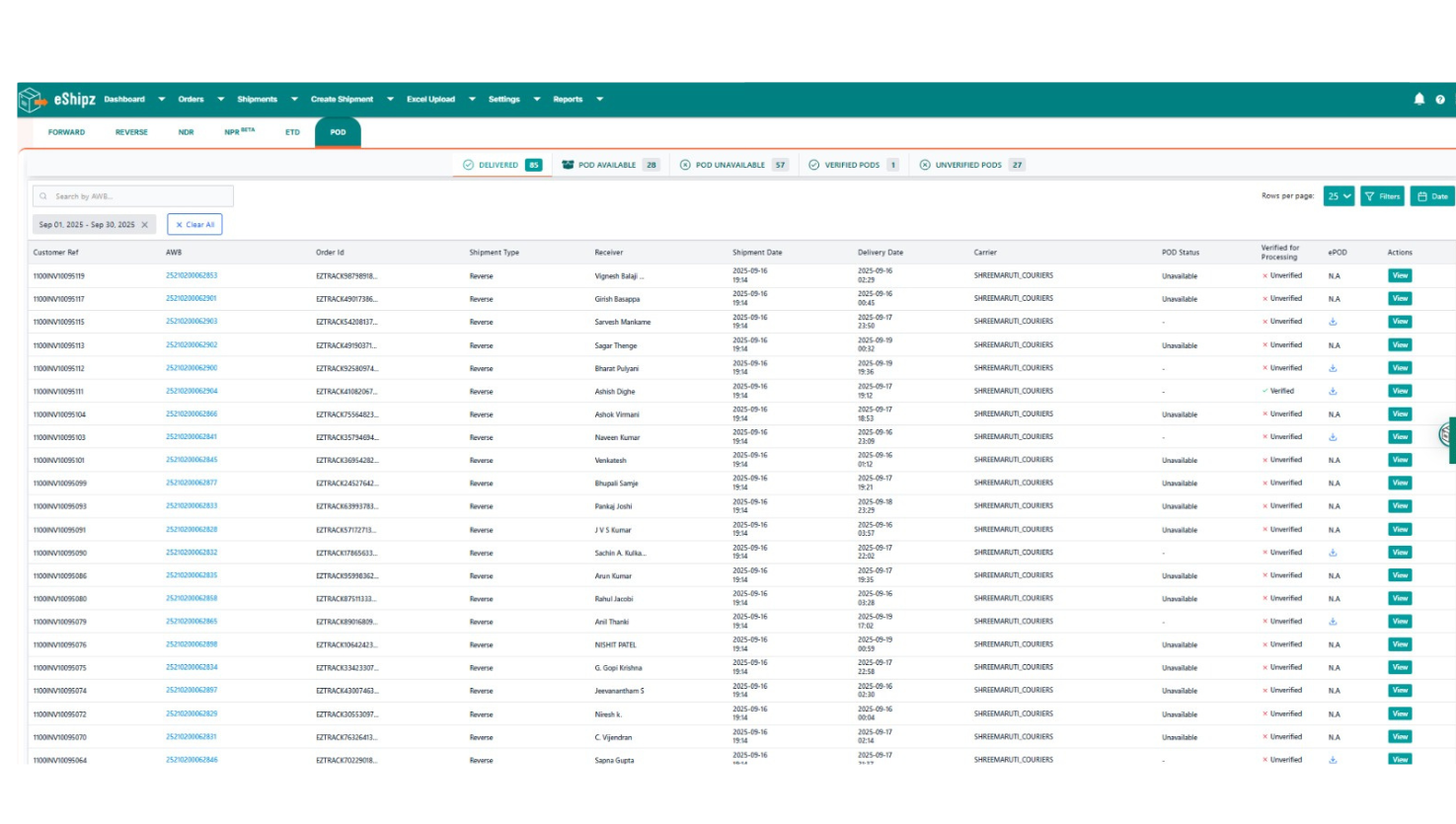Show VERIFIED PODS list
Viewport: 1456px width, 824px height.
pyautogui.click(x=854, y=165)
